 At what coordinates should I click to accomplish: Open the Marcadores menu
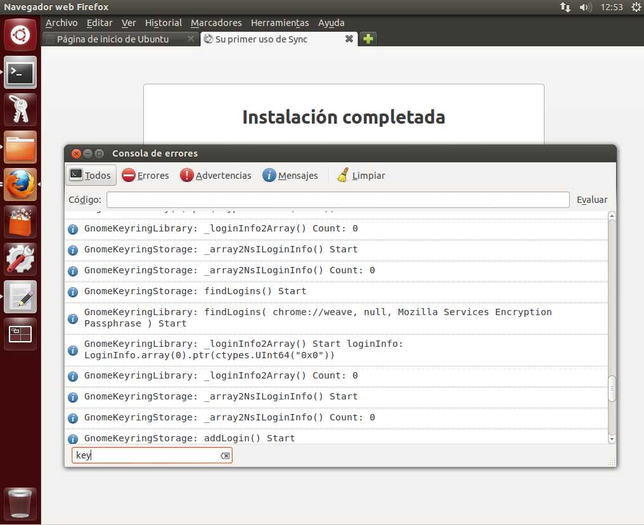(216, 23)
